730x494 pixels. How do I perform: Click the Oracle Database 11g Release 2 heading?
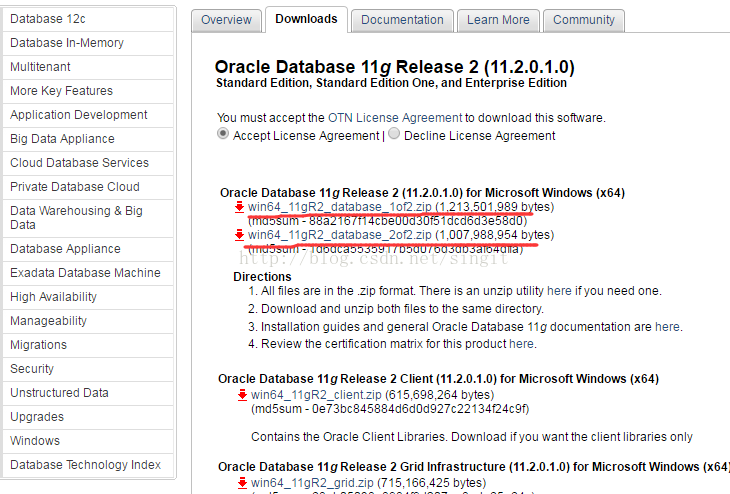(394, 67)
